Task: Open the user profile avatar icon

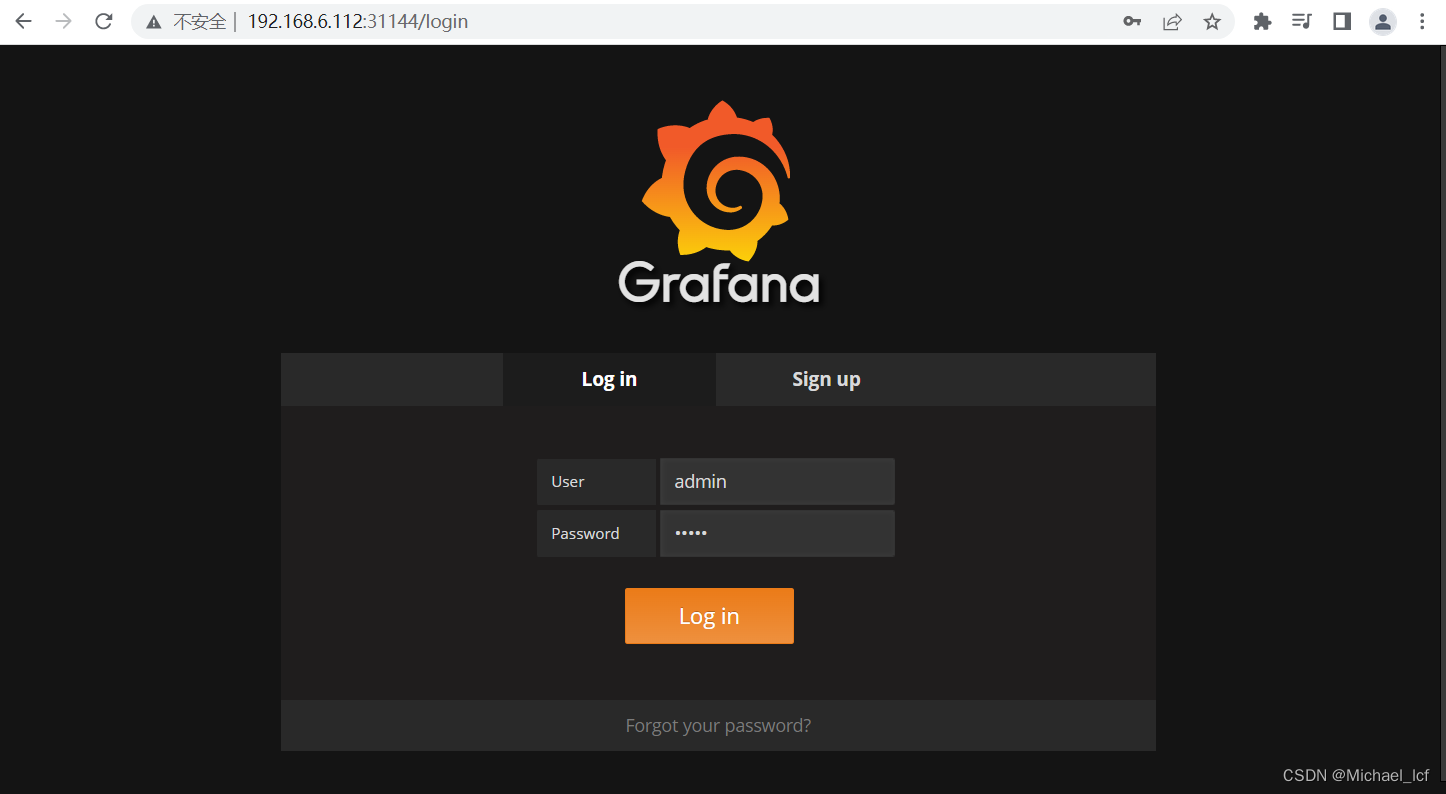Action: [1383, 22]
